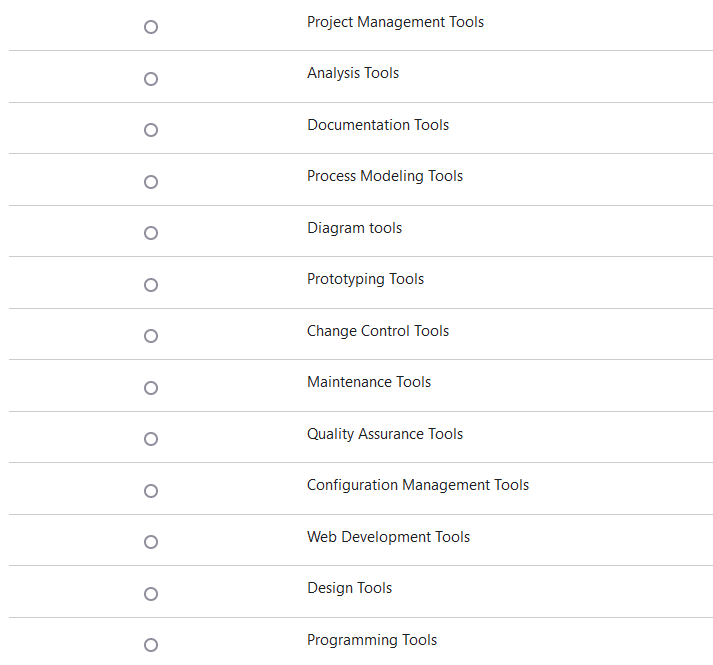The width and height of the screenshot is (713, 665).
Task: Click the Prototyping Tools label text
Action: (x=365, y=279)
